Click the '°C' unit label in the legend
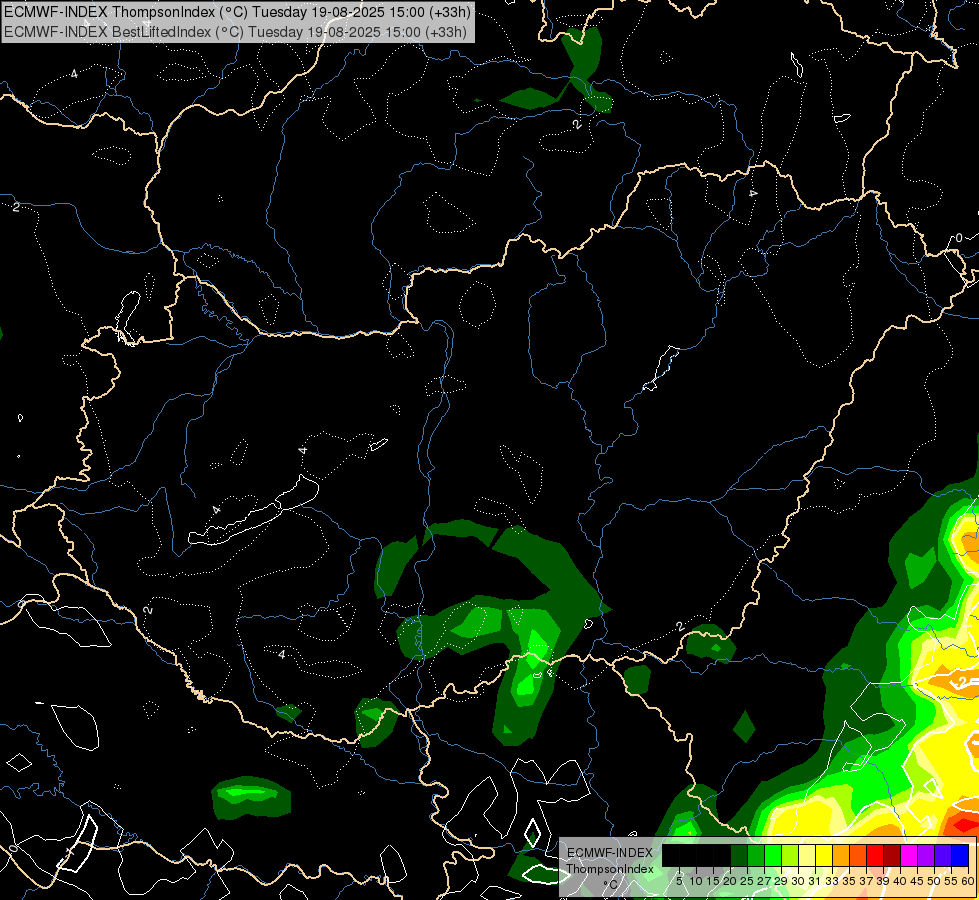 tap(610, 885)
